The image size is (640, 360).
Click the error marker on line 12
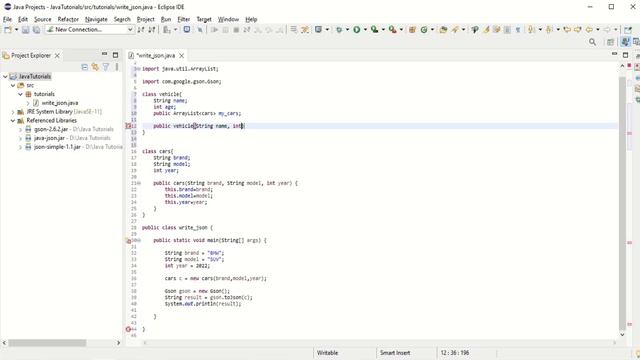[x=128, y=126]
